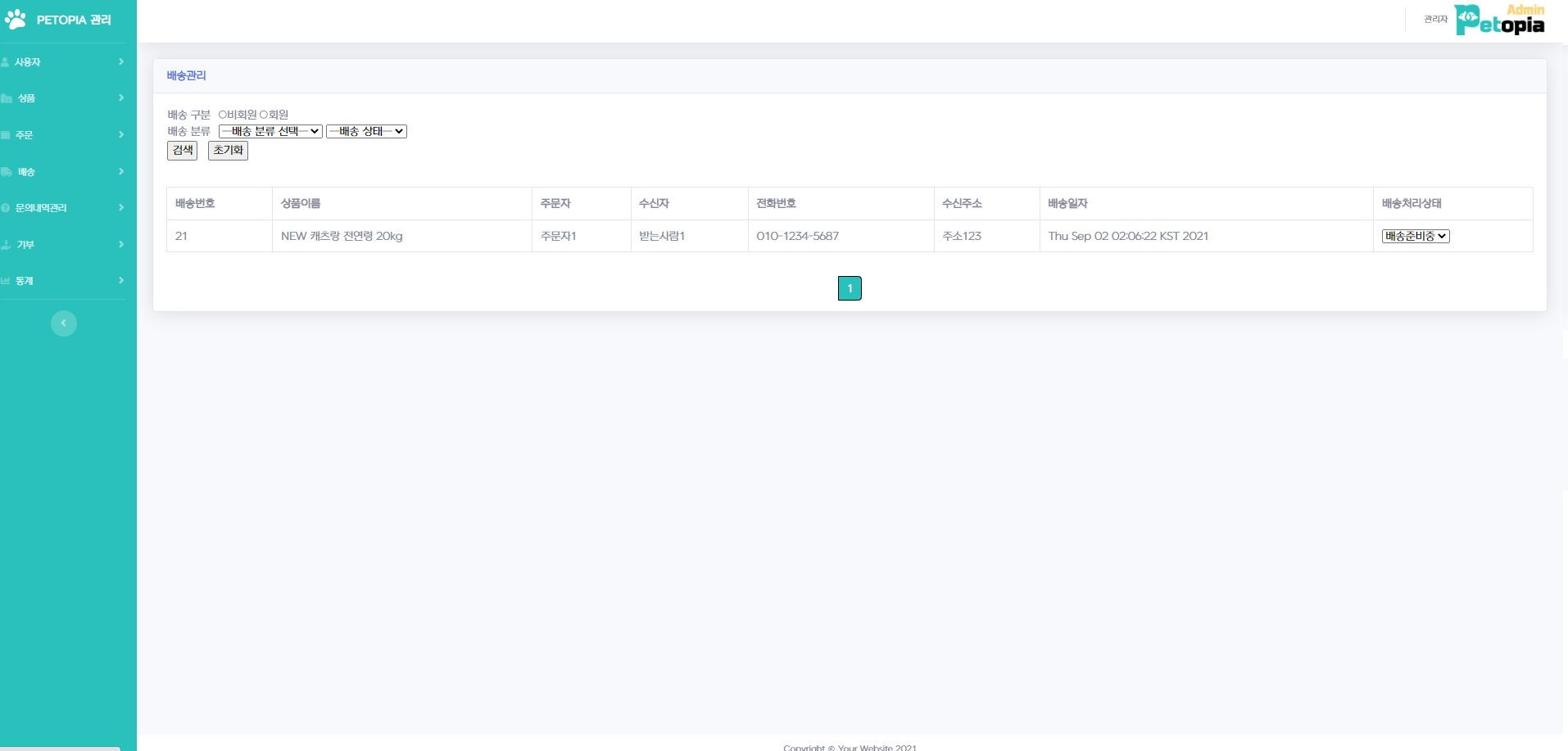The height and width of the screenshot is (751, 1568).
Task: Open the 통계 sidebar menu
Action: point(25,281)
